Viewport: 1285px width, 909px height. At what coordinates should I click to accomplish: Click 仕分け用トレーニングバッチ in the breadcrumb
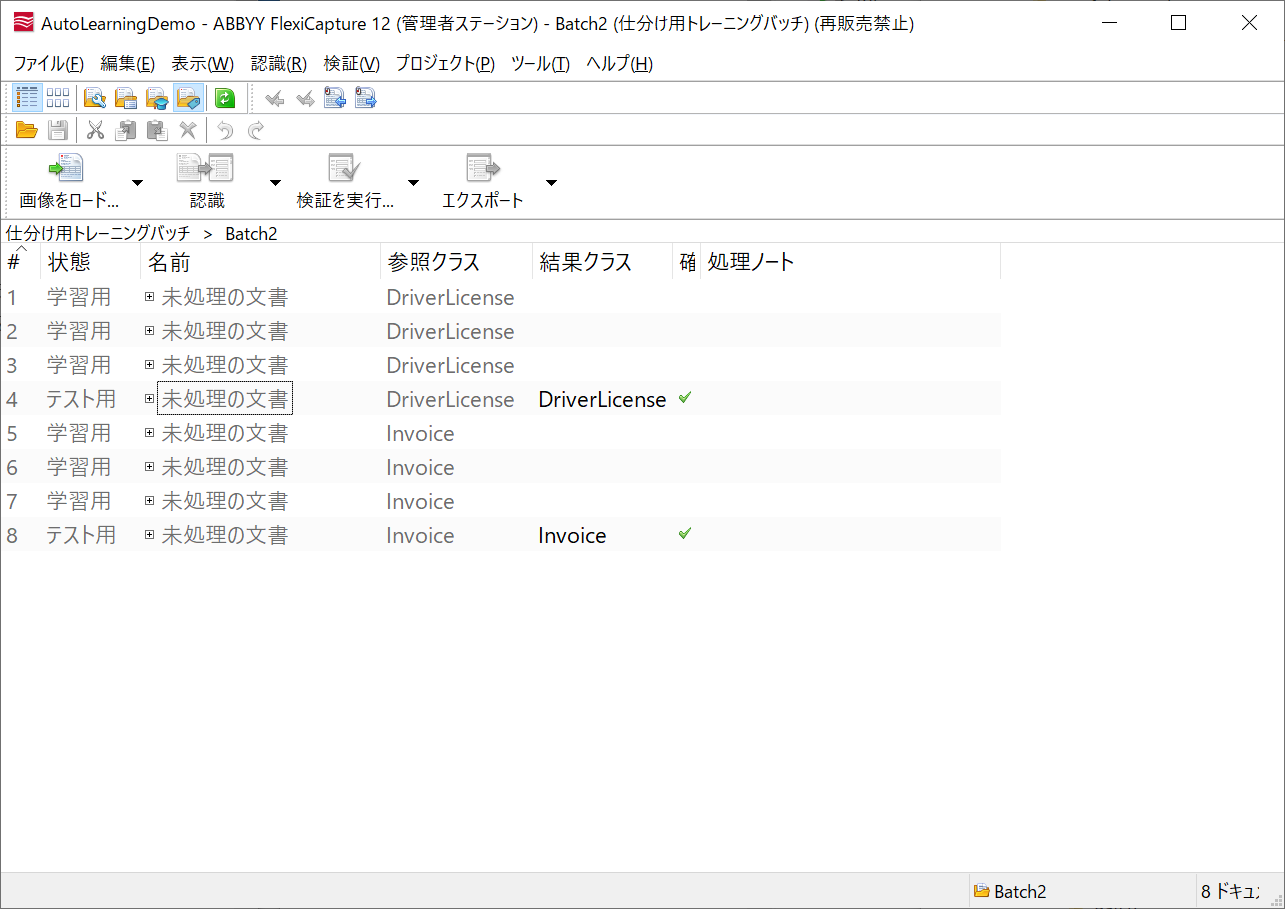98,233
